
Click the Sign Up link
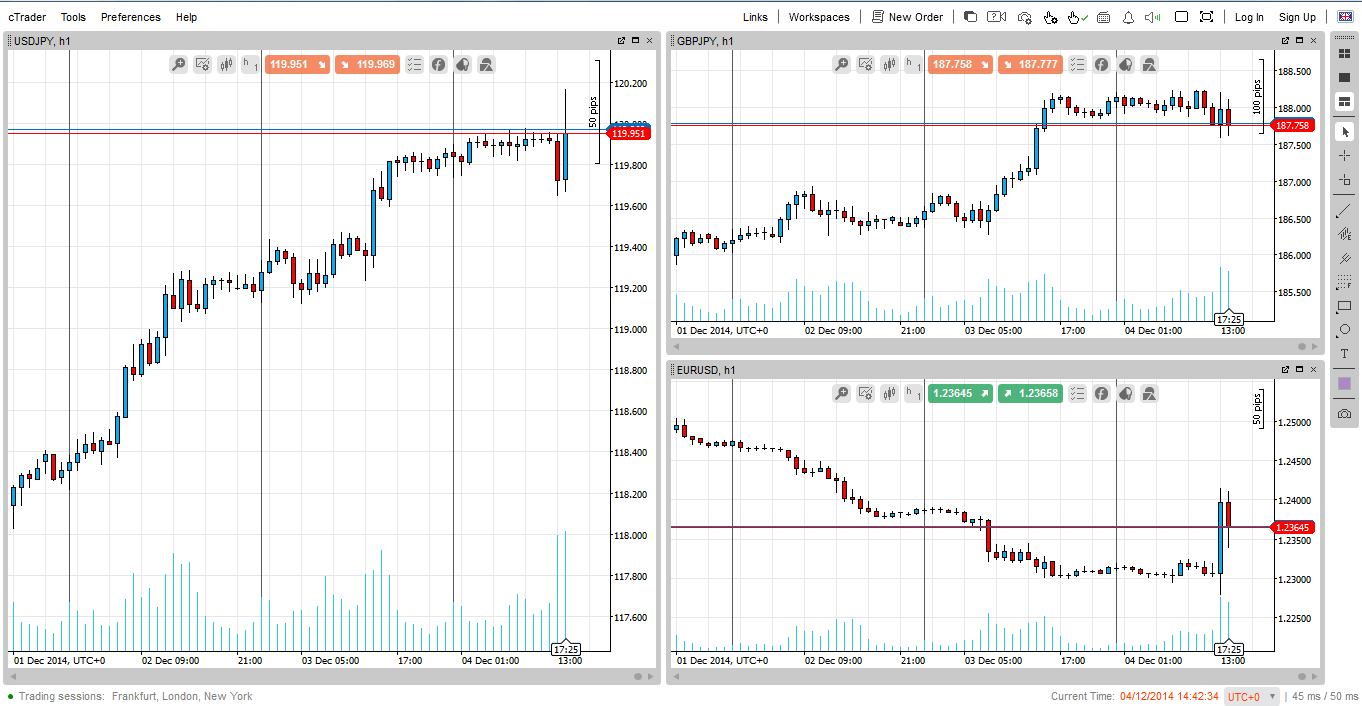[1298, 17]
